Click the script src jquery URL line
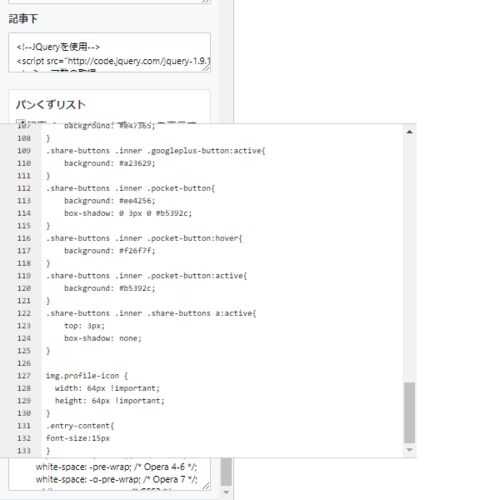 [x=114, y=61]
